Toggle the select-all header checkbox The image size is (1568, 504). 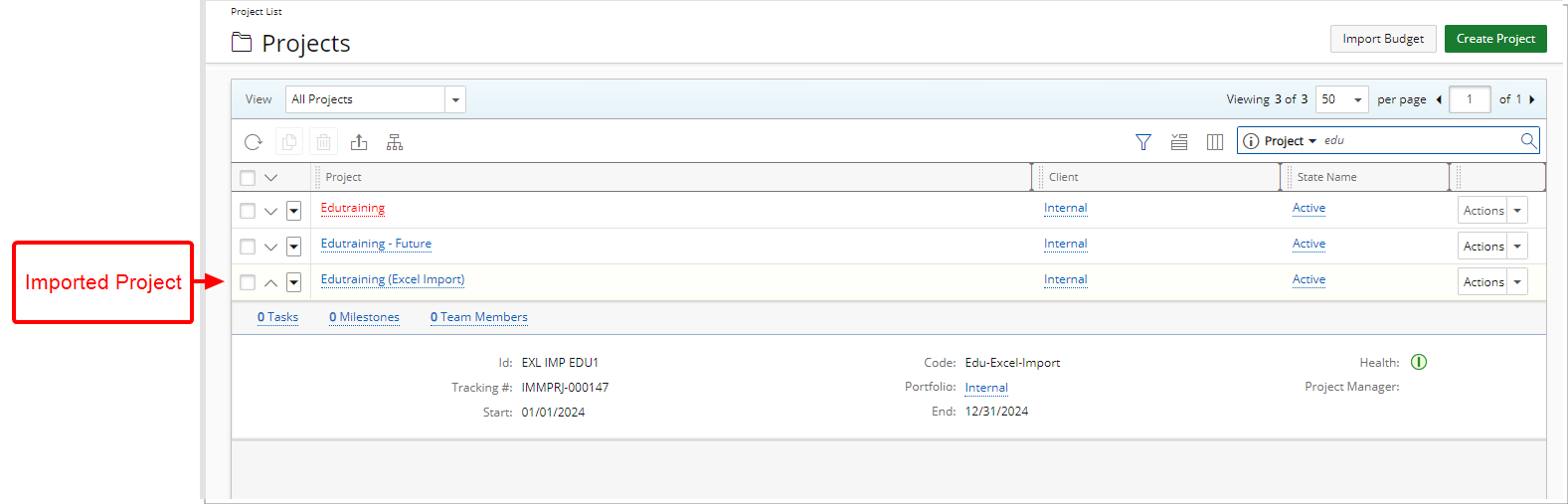[x=248, y=178]
